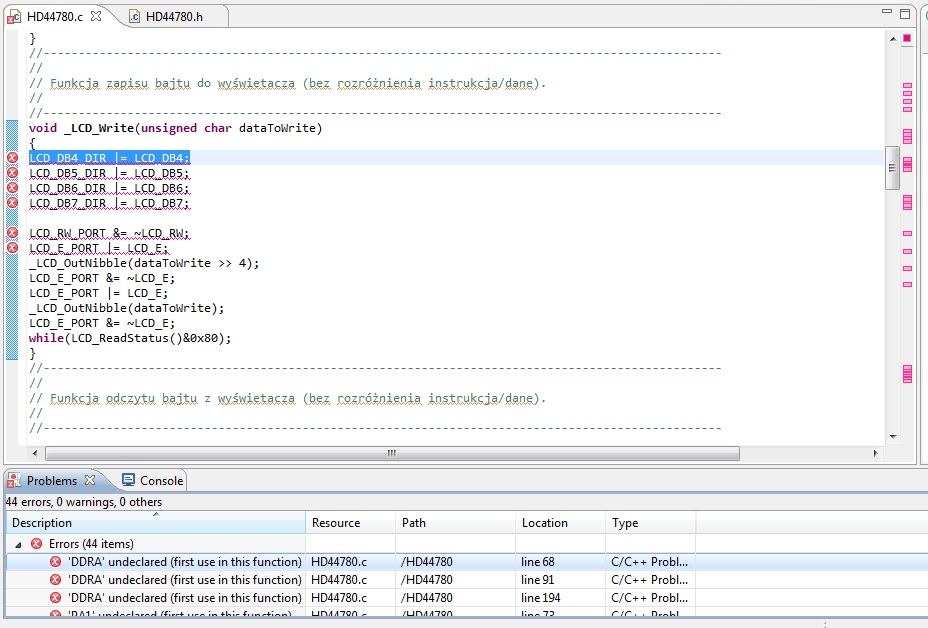Click error marker on LCD_RW_PORT line

(x=12, y=233)
